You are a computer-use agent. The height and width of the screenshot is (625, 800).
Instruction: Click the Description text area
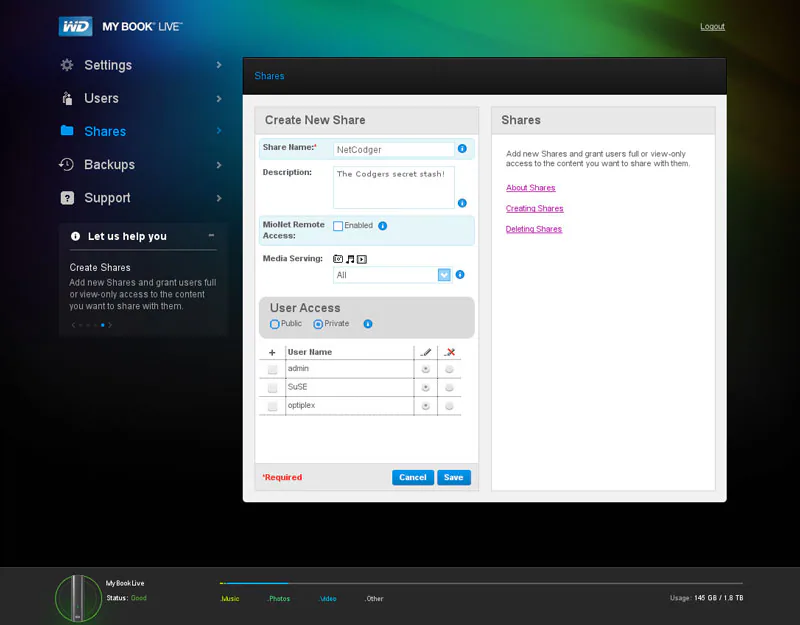pyautogui.click(x=394, y=187)
